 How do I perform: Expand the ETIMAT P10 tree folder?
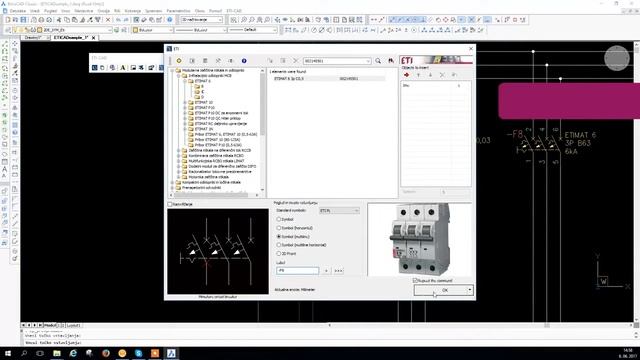(x=185, y=108)
